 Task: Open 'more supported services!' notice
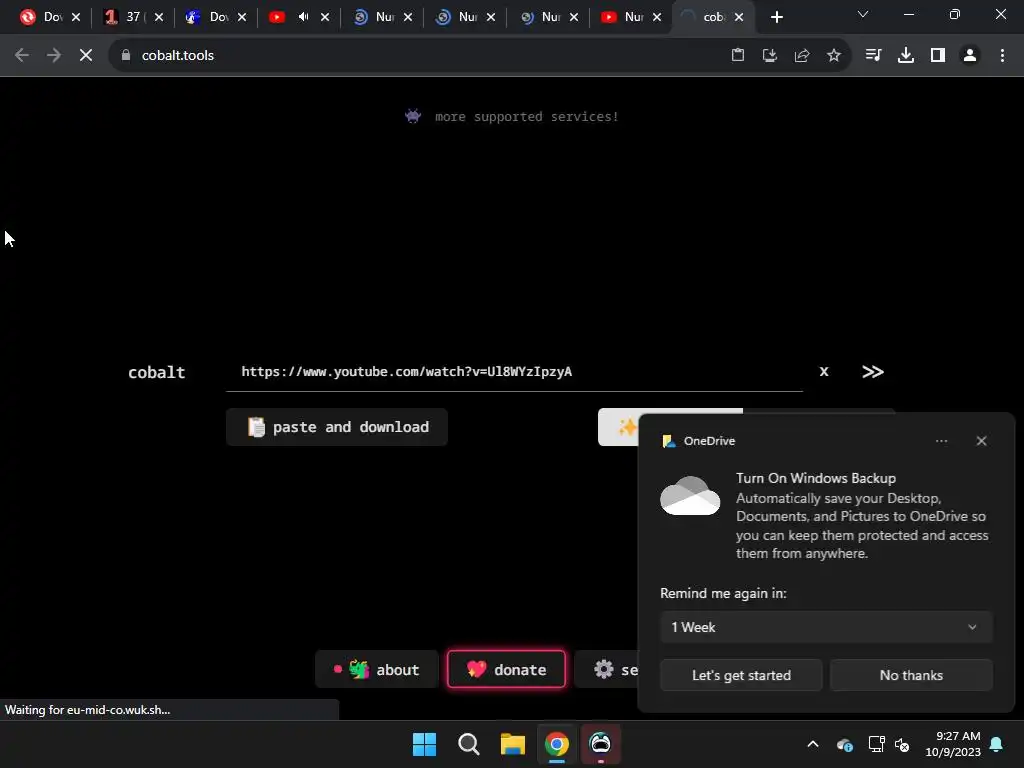point(511,116)
